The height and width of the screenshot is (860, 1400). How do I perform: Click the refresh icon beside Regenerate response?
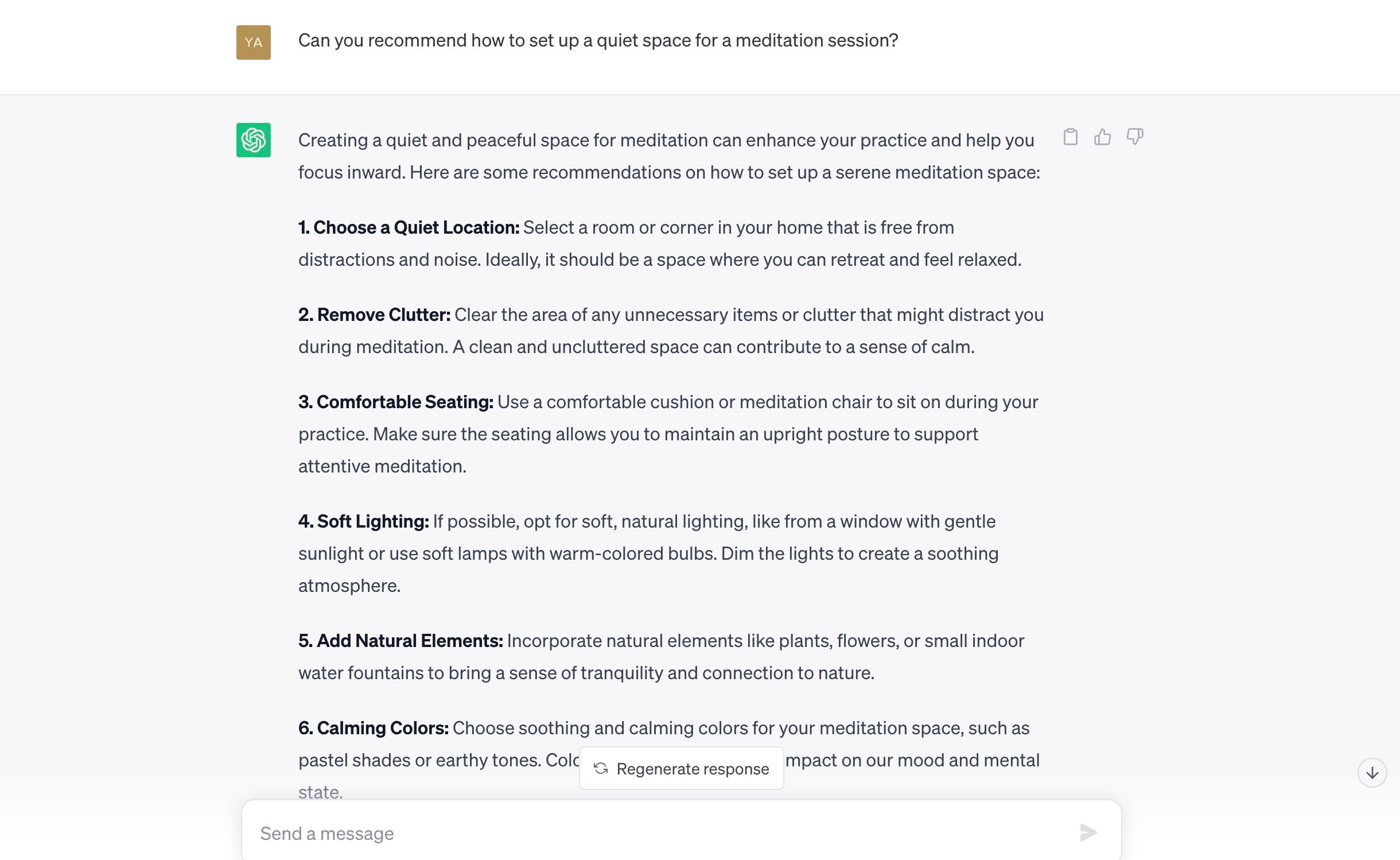(601, 768)
